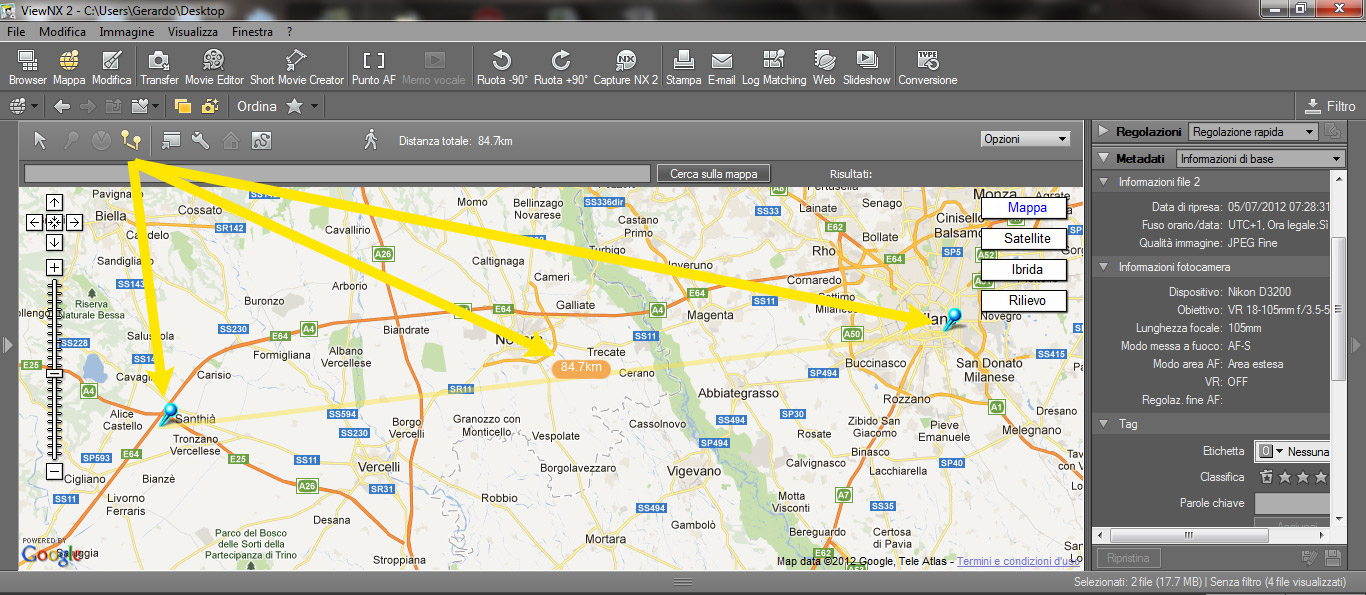Click the map layers window icon
This screenshot has height=595, width=1366.
point(170,140)
